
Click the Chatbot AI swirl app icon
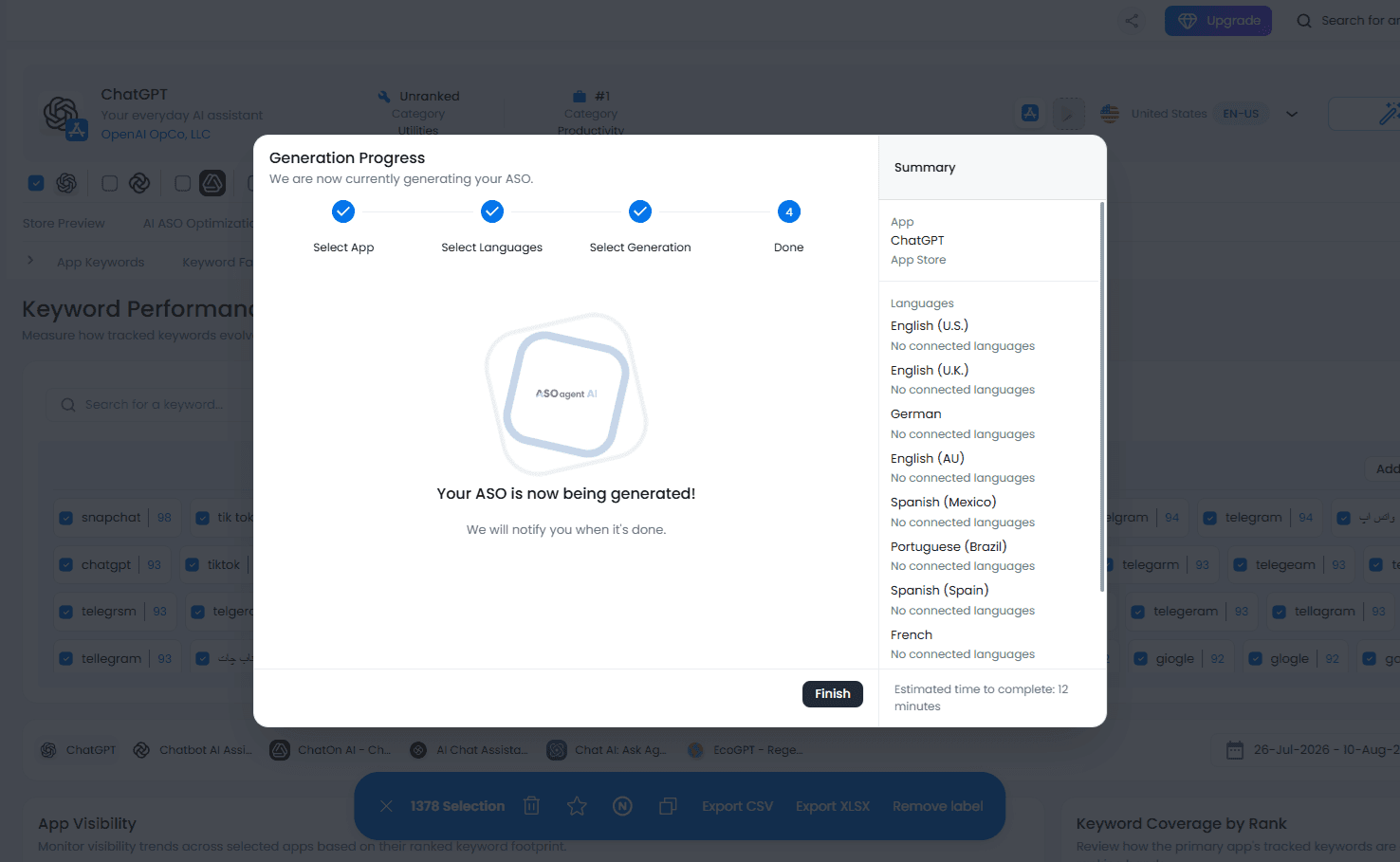click(x=139, y=183)
